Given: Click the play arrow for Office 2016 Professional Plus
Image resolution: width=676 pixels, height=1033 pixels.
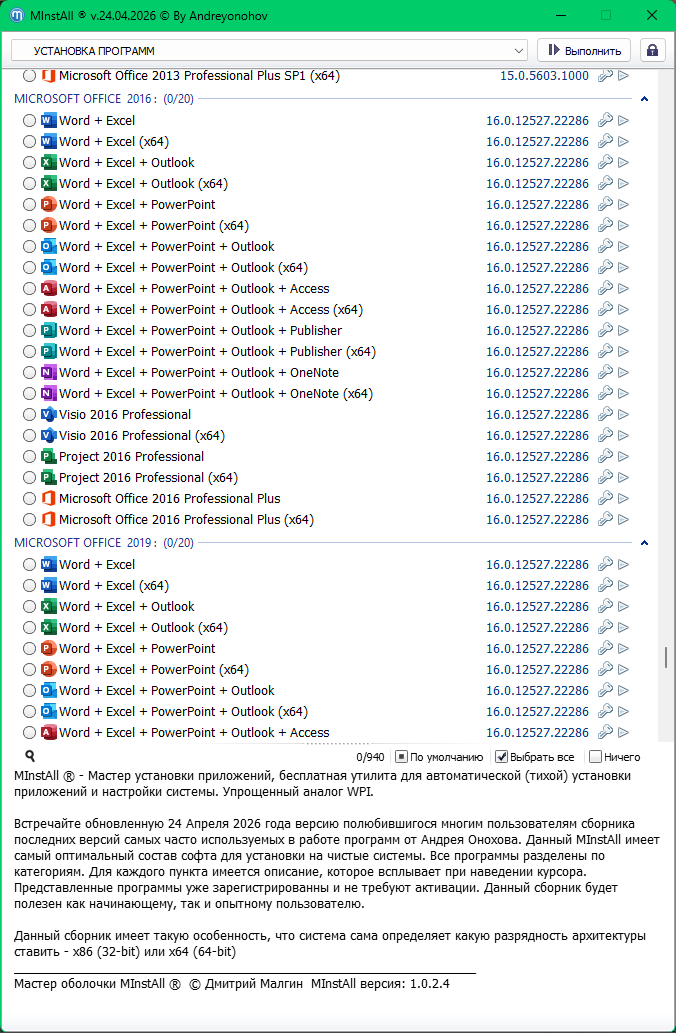Looking at the screenshot, I should point(624,499).
